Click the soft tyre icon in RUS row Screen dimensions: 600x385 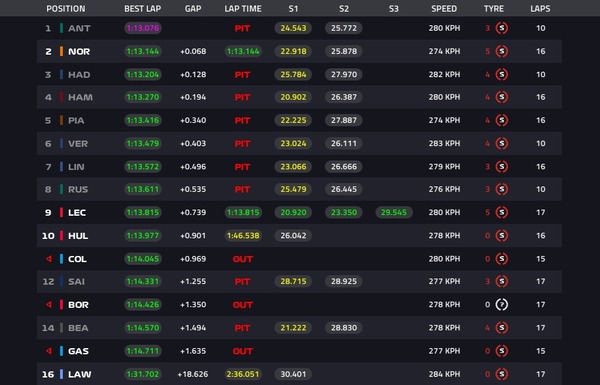[502, 189]
